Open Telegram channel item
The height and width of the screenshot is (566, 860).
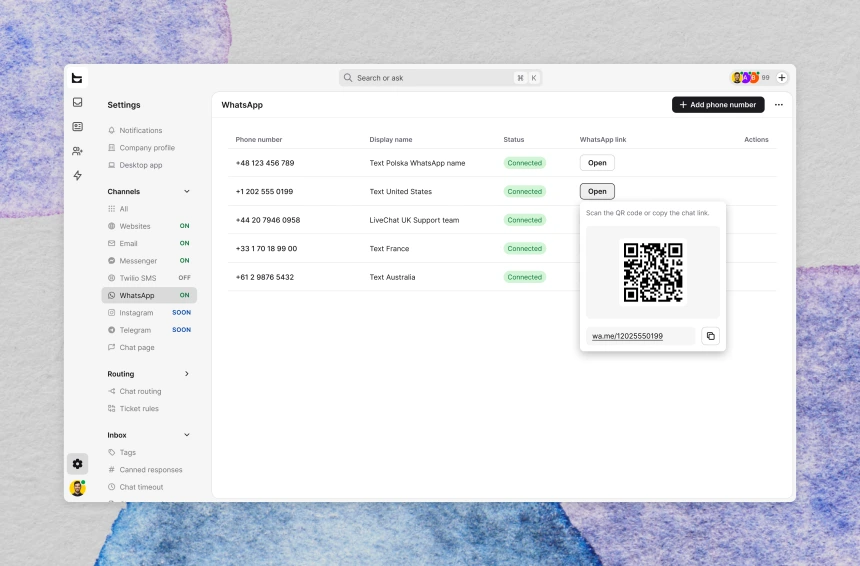pos(149,330)
